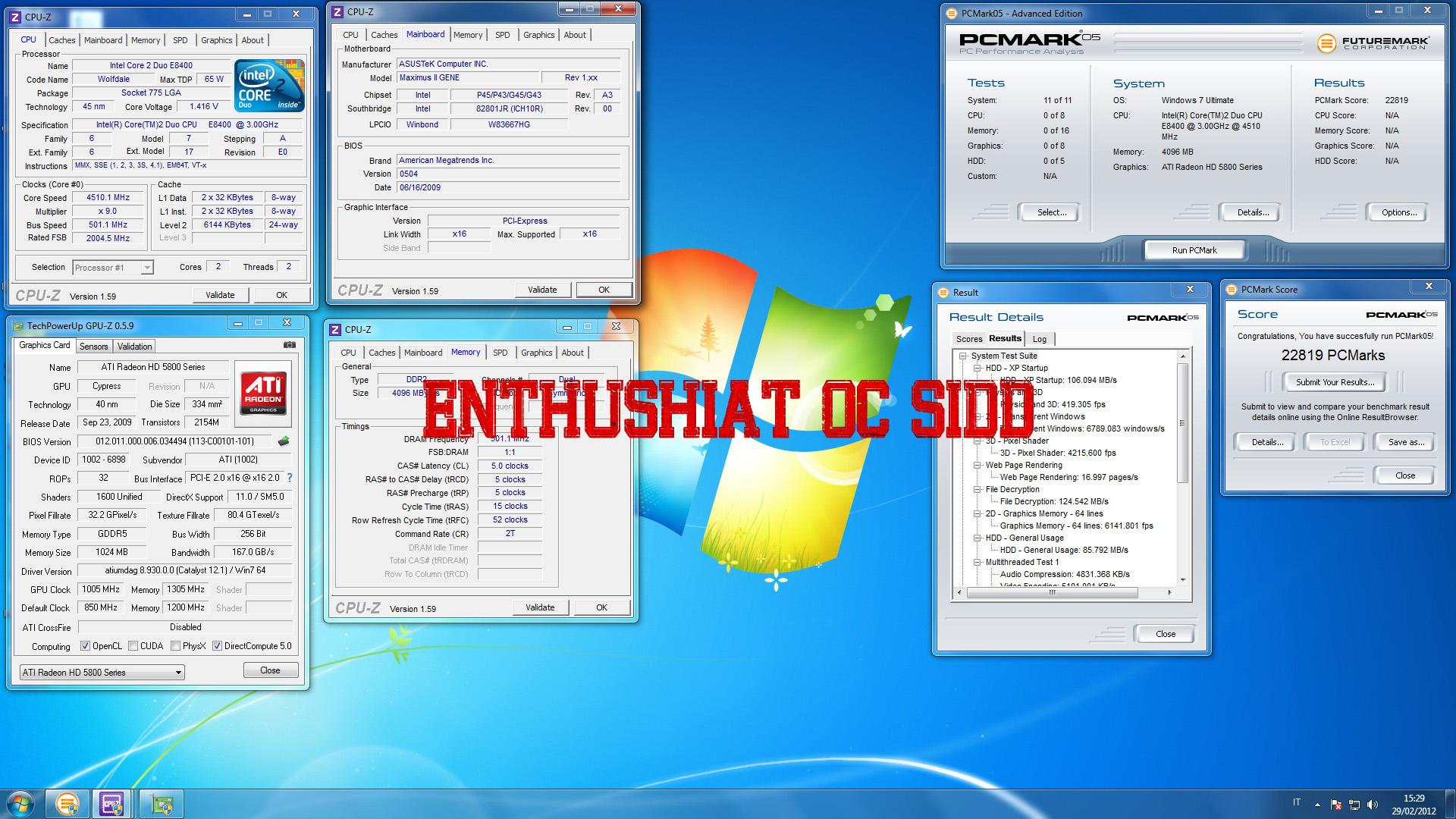Collapse the Web Page Rendering node
The height and width of the screenshot is (819, 1456).
[x=977, y=465]
